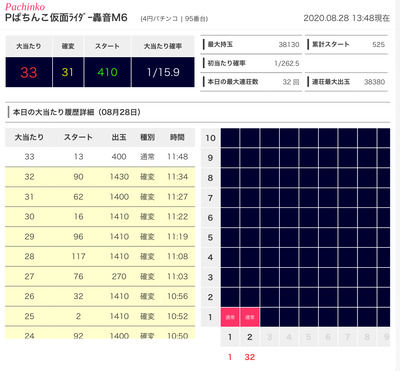Click the Pachinko logo text
The height and width of the screenshot is (371, 400).
point(25,6)
